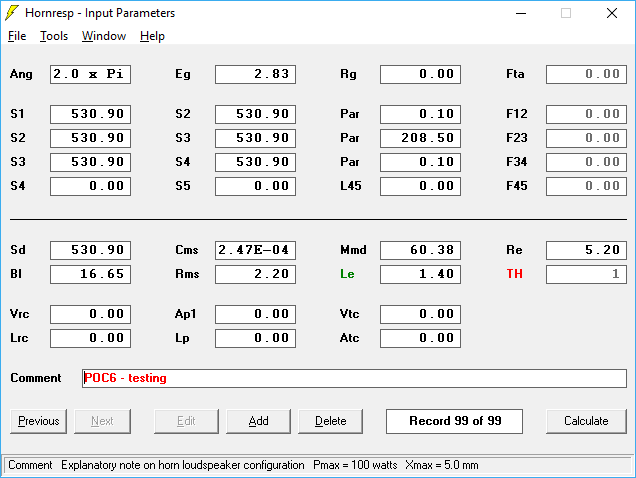The image size is (636, 478).
Task: Click the Comment text field
Action: 354,378
